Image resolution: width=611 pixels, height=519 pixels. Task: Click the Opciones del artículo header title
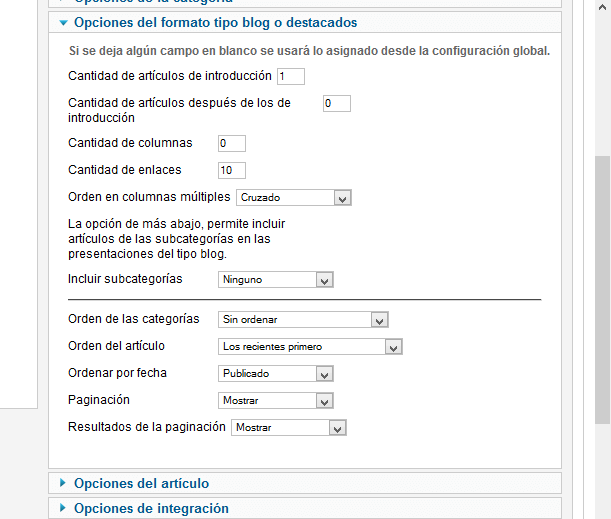coord(141,484)
